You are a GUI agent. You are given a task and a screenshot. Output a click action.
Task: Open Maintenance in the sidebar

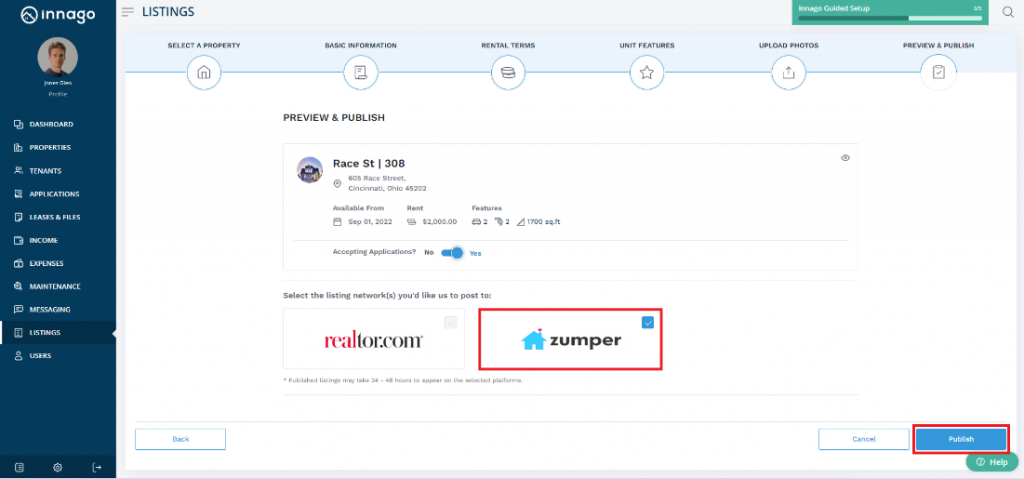pyautogui.click(x=55, y=286)
